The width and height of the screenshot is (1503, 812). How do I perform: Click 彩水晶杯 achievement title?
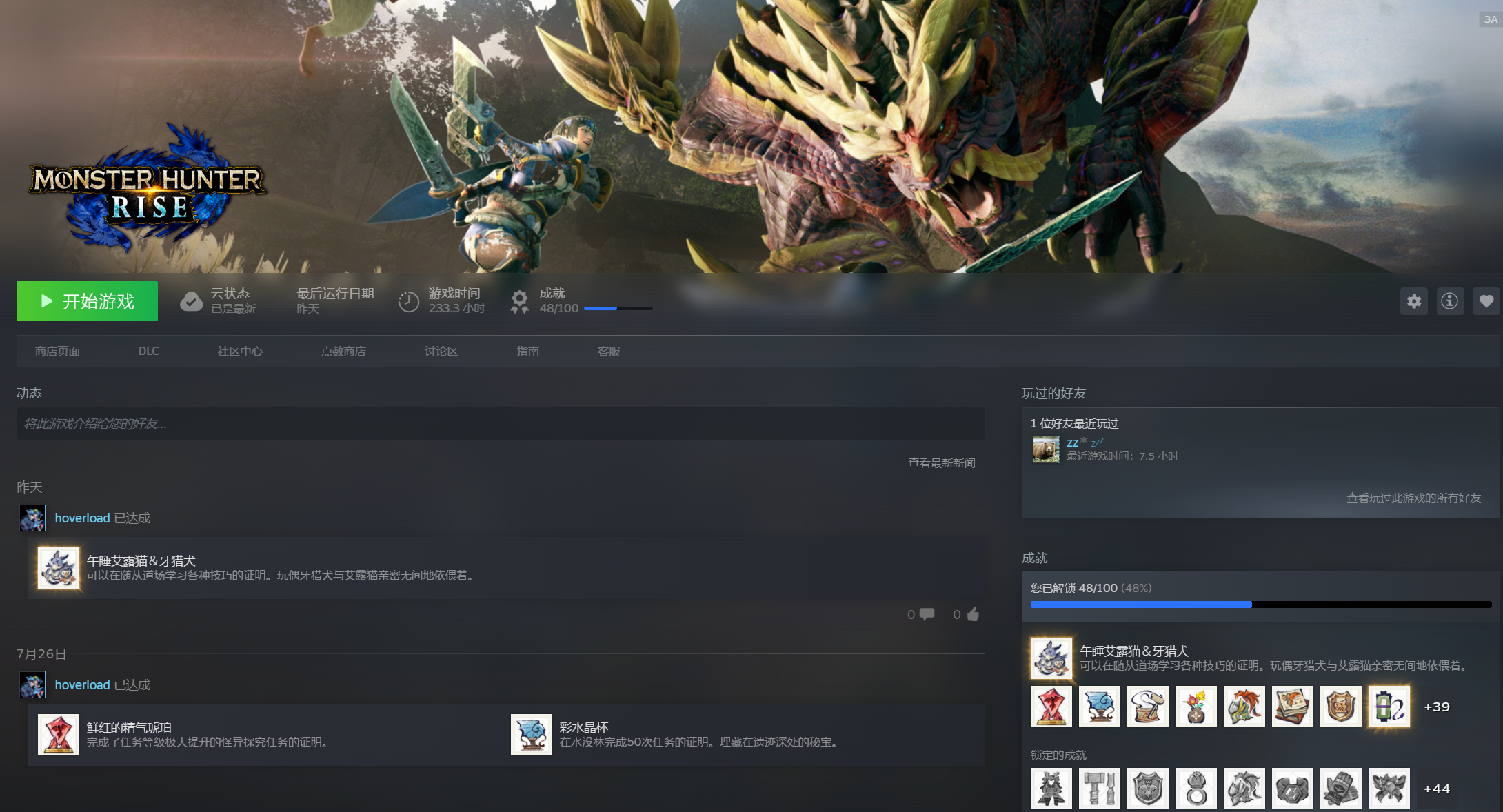coord(584,727)
